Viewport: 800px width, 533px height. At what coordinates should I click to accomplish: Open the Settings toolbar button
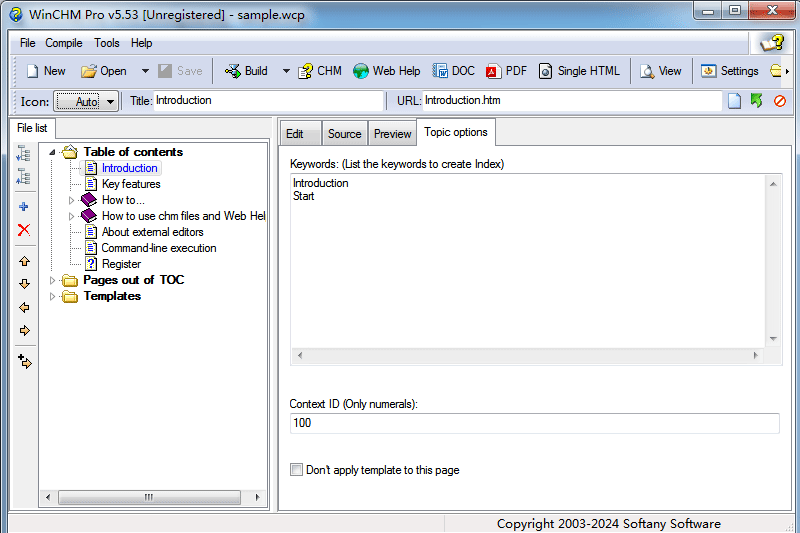click(730, 71)
